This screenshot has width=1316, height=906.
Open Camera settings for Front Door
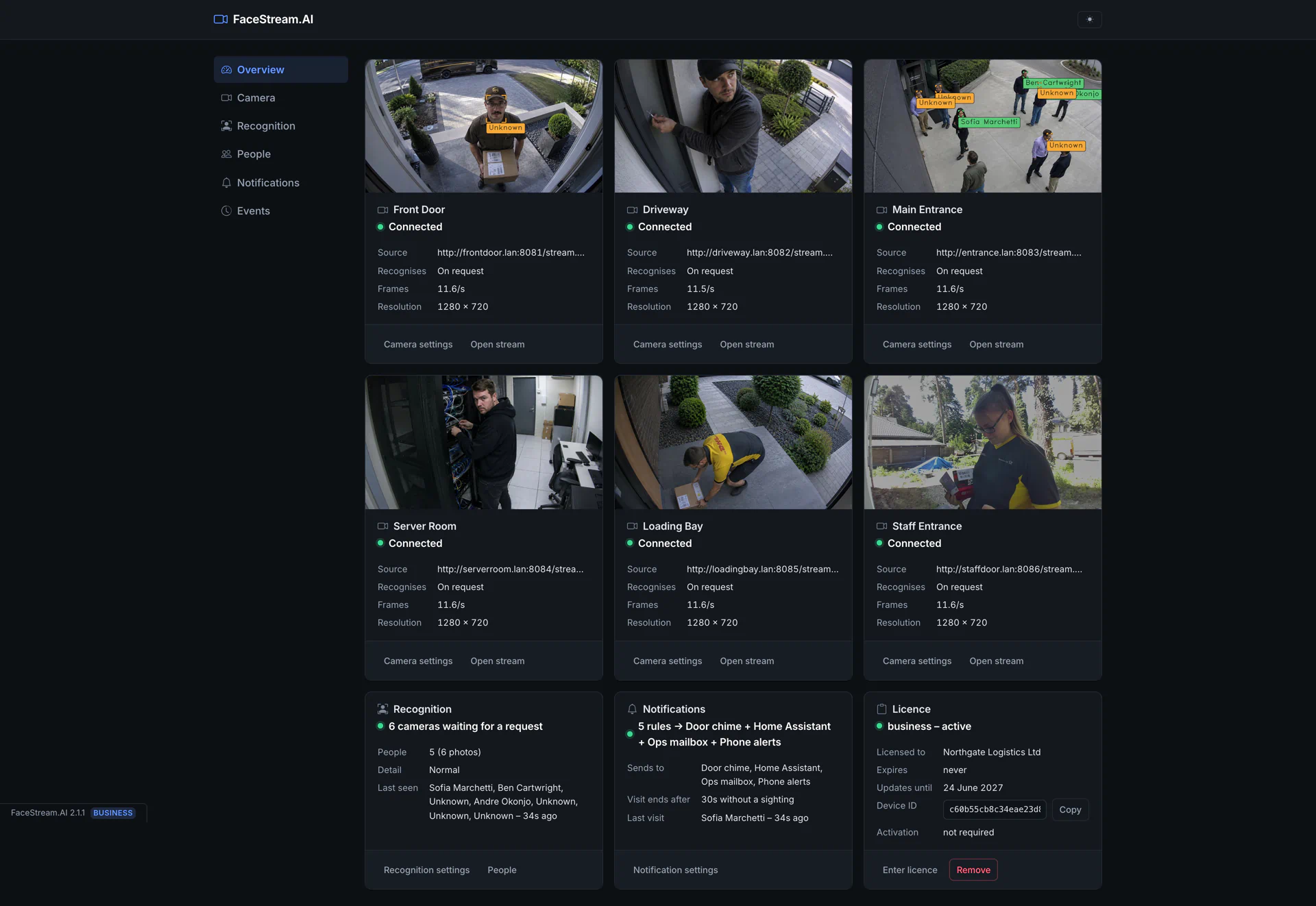tap(418, 345)
